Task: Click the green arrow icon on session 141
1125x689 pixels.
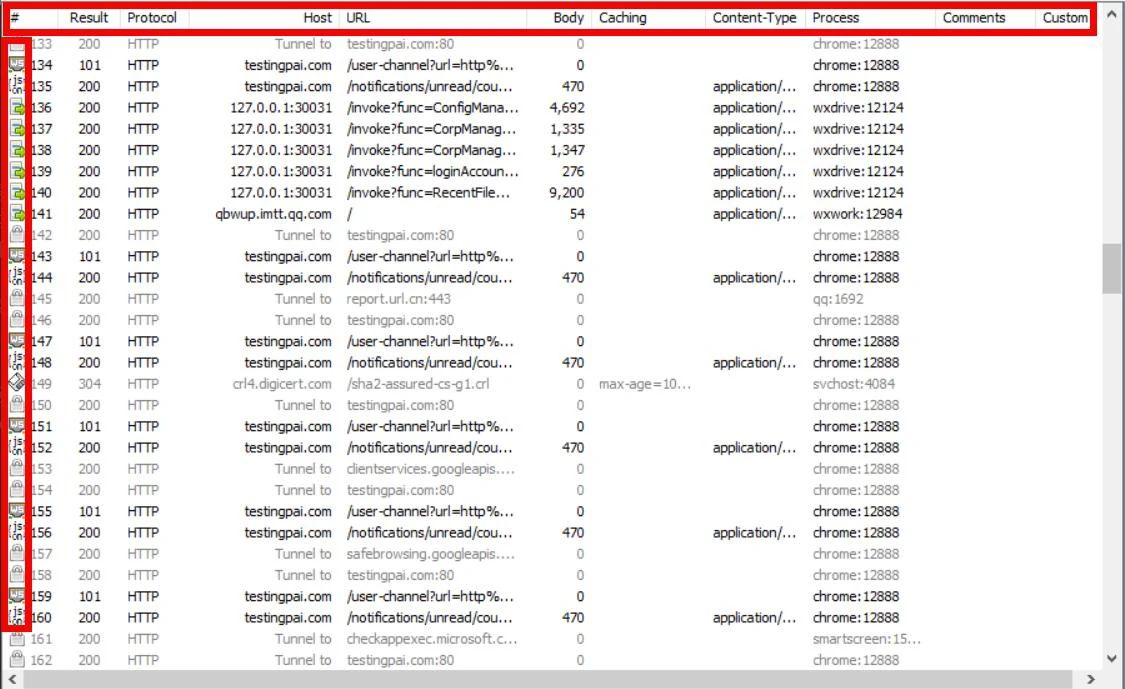Action: [x=14, y=214]
